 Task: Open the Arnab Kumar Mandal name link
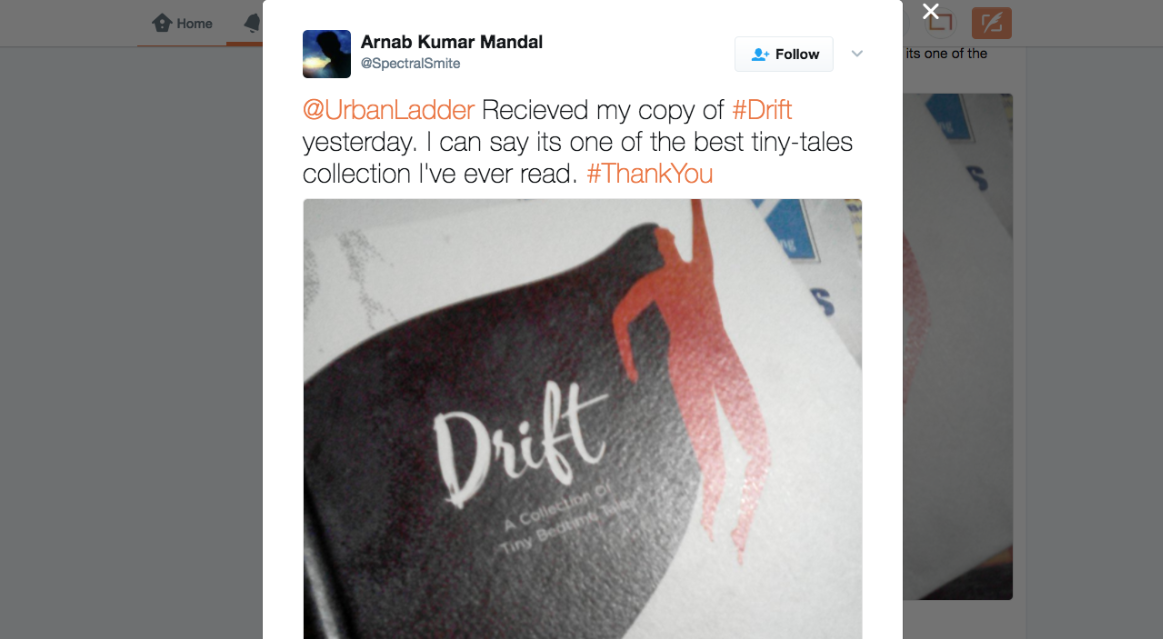click(x=452, y=42)
